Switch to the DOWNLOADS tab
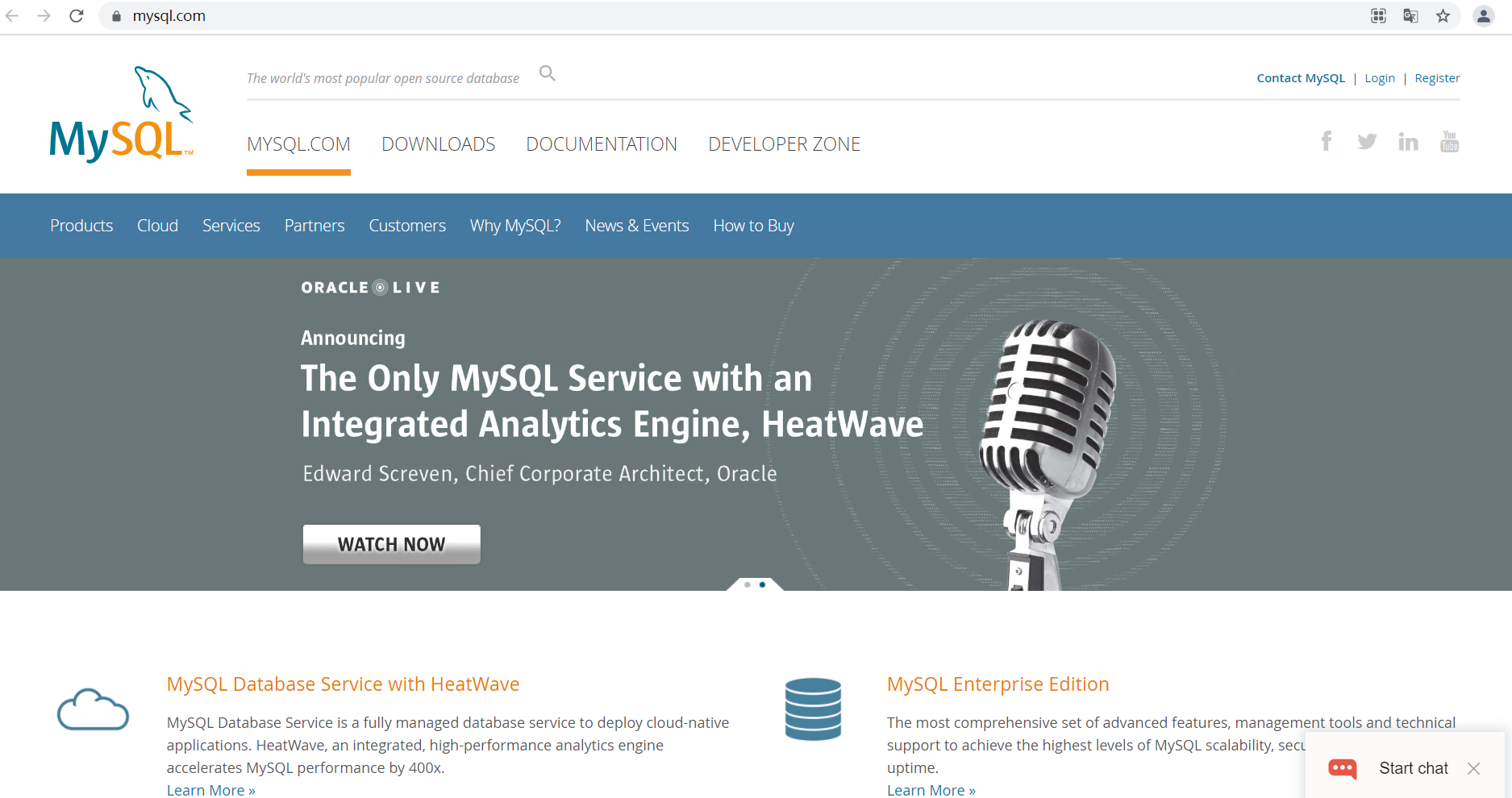This screenshot has height=798, width=1512. (x=438, y=143)
